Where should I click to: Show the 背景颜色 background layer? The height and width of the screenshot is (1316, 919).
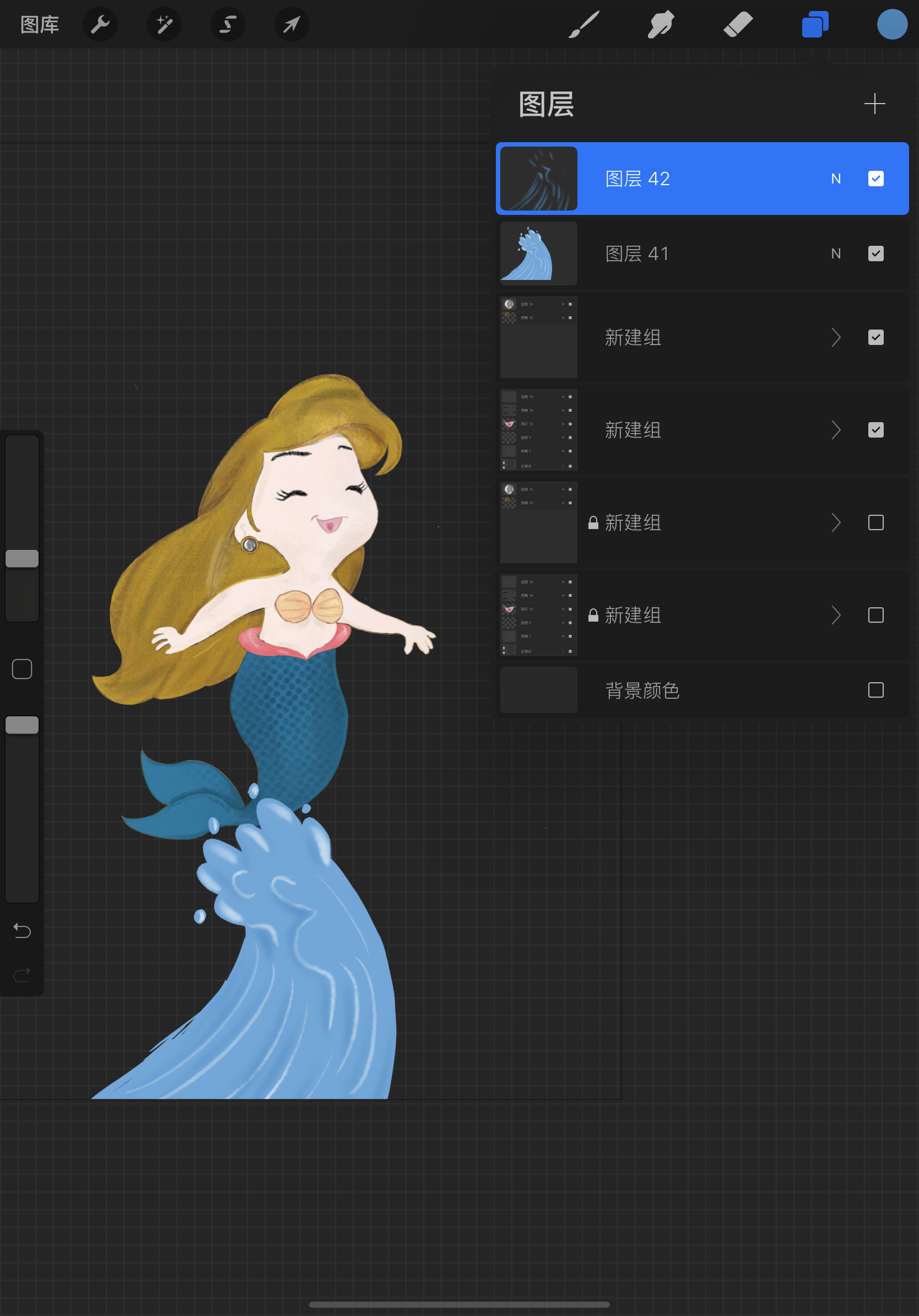875,690
